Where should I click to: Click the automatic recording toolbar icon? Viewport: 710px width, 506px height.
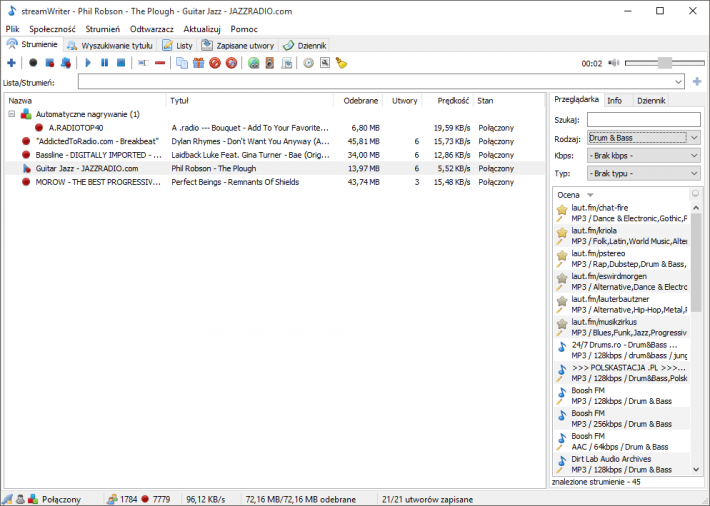pyautogui.click(x=66, y=63)
